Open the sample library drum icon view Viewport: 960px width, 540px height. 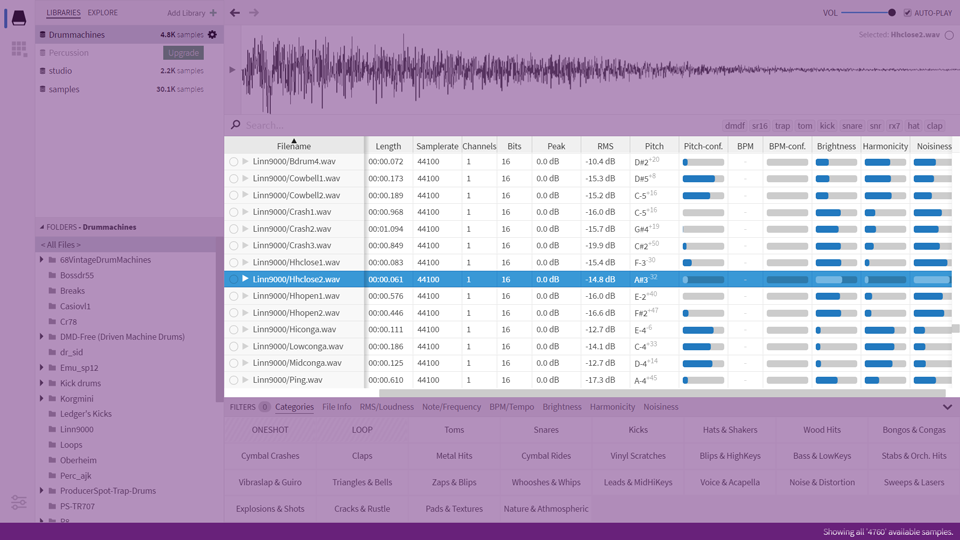19,18
